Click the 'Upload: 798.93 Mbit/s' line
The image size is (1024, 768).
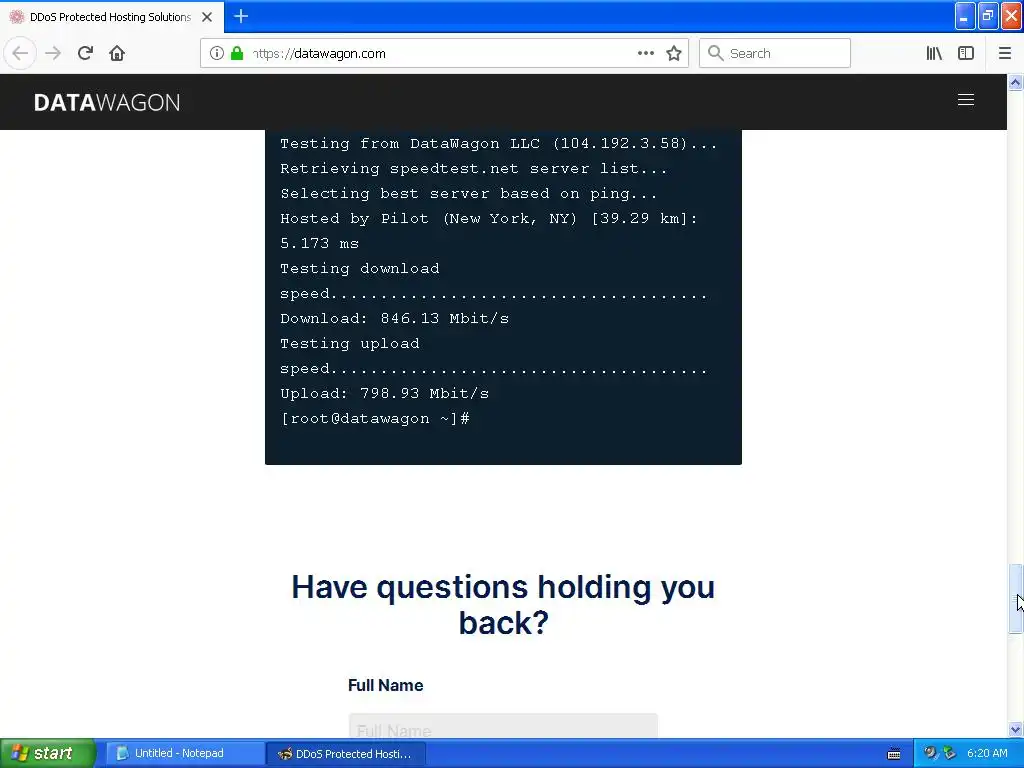coord(385,394)
